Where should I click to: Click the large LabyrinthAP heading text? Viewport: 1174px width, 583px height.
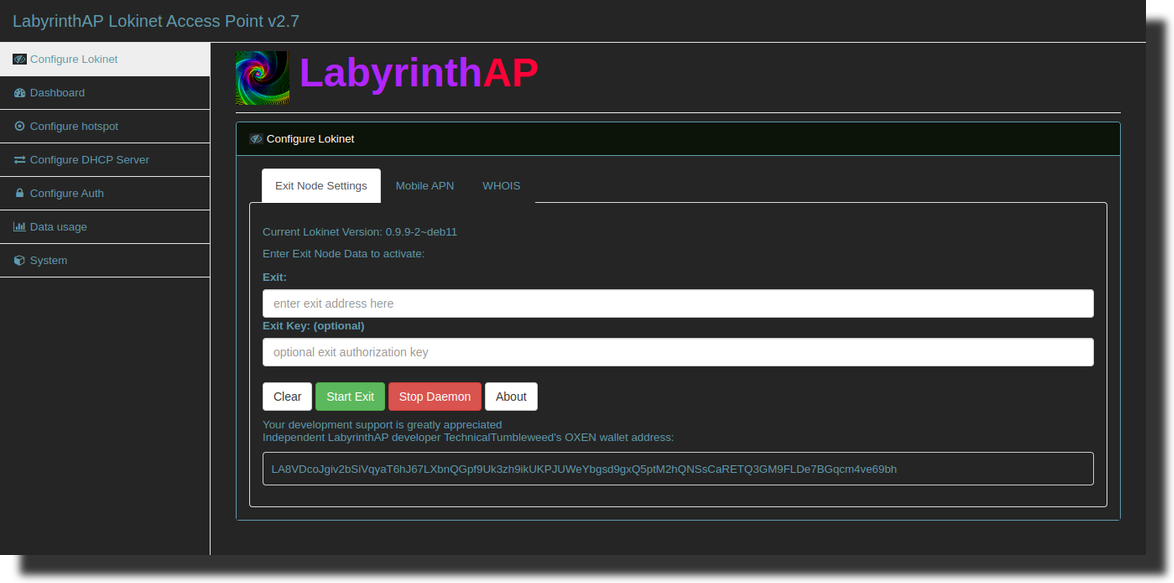tap(419, 73)
